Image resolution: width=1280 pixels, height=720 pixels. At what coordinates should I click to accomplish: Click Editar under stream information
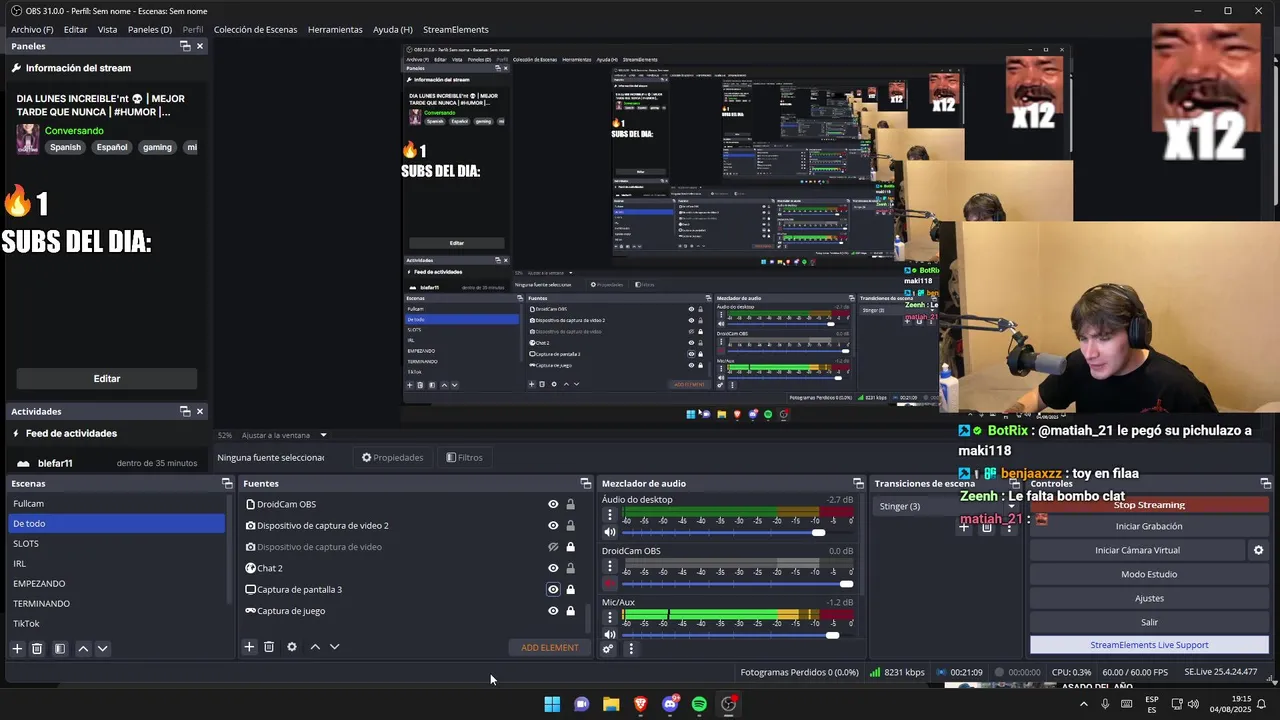coord(107,379)
